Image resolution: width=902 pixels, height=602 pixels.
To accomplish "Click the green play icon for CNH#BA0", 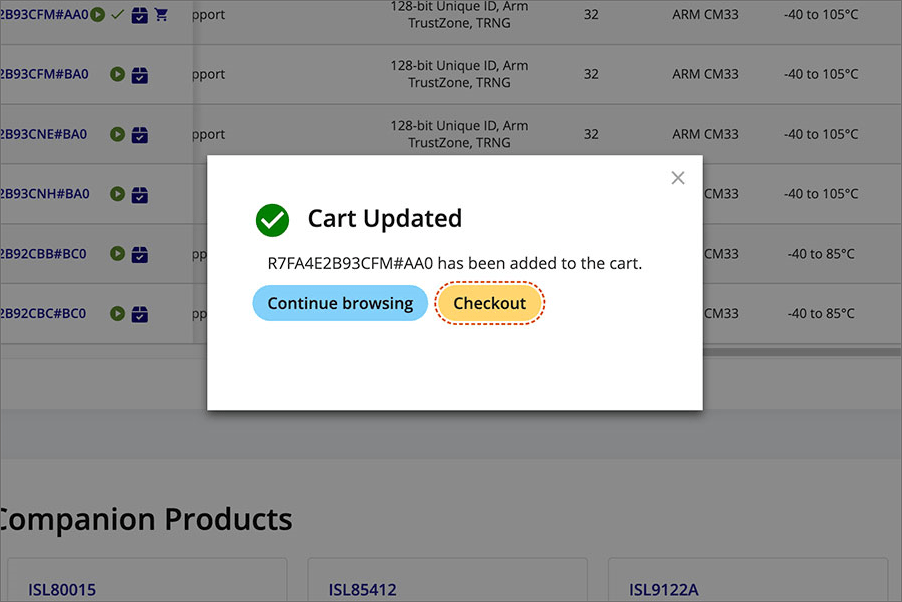I will [x=118, y=194].
